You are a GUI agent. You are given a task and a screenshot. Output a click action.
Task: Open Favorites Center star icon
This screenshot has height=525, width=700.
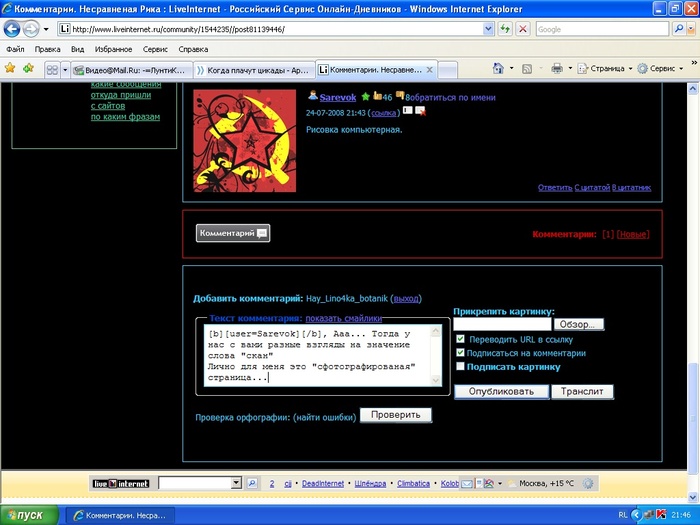click(x=10, y=68)
